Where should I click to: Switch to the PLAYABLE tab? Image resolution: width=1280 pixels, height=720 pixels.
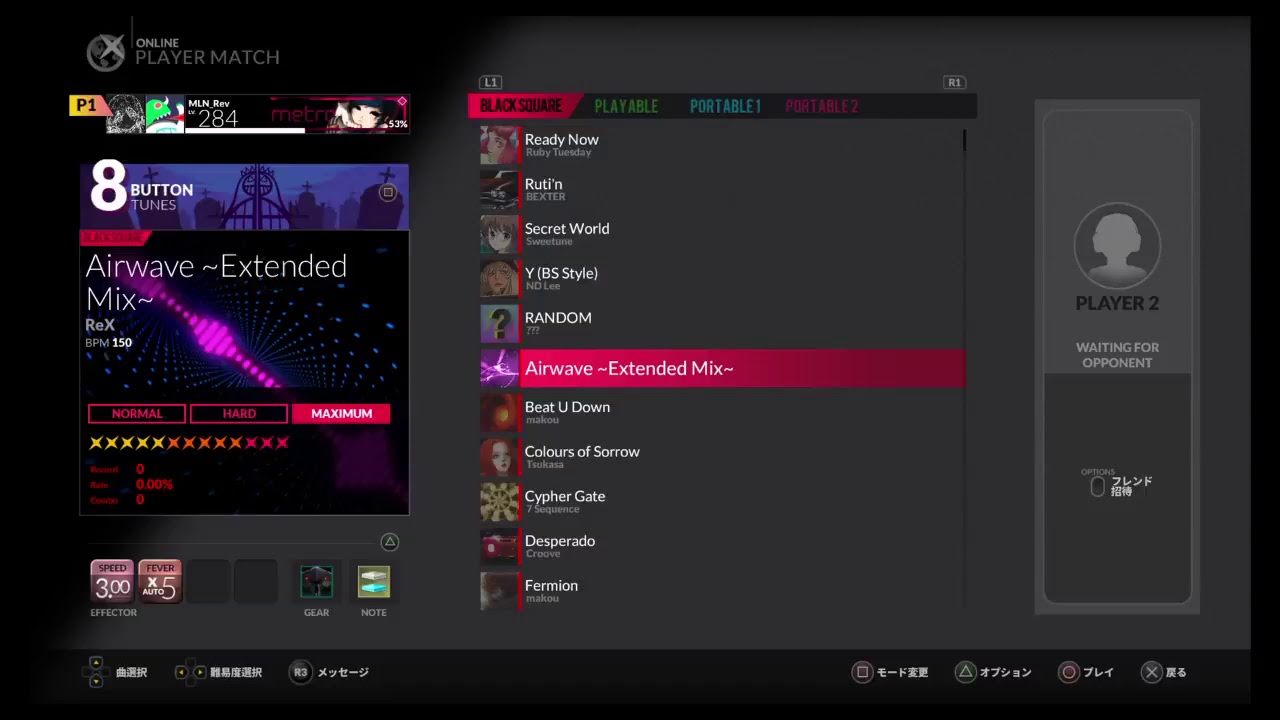coord(626,106)
